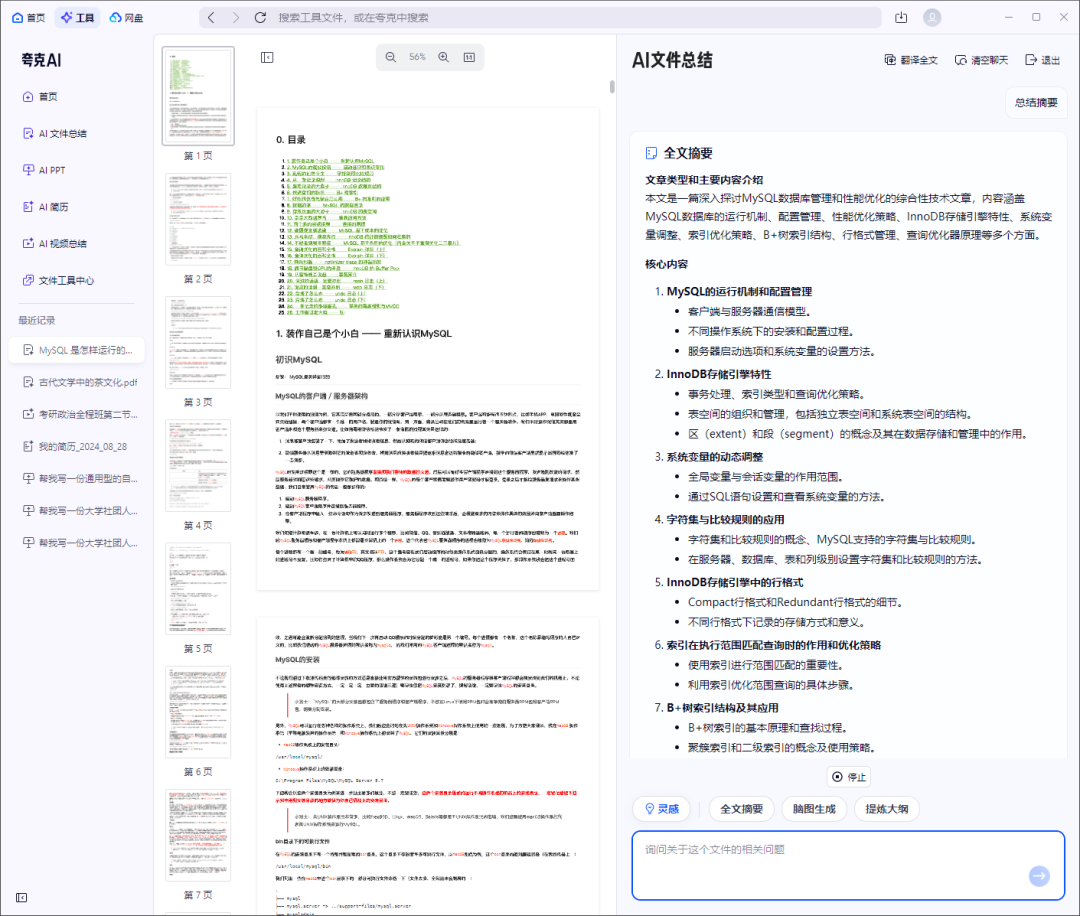Viewport: 1080px width, 916px height.
Task: Toggle the thumbnail panel icon
Action: [267, 58]
